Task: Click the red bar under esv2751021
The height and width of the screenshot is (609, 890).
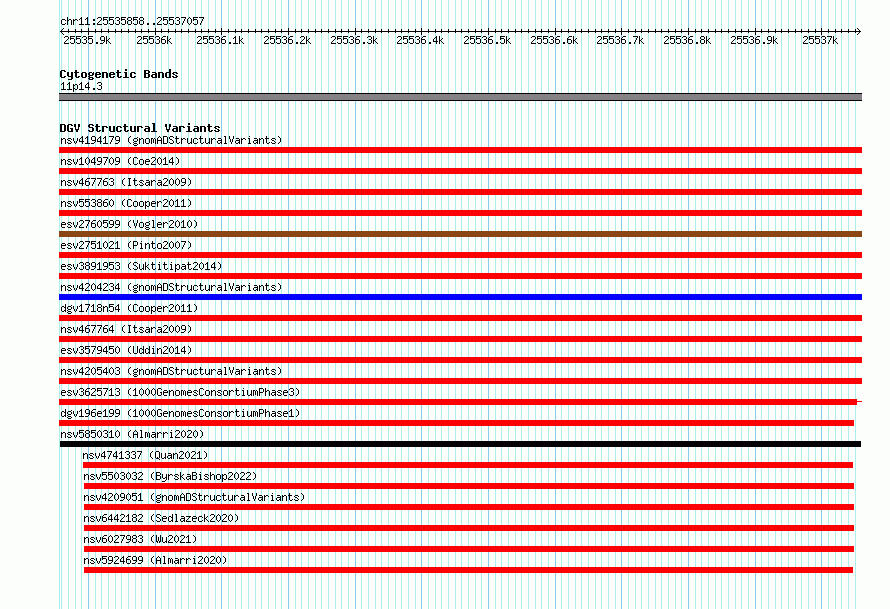Action: pos(460,255)
